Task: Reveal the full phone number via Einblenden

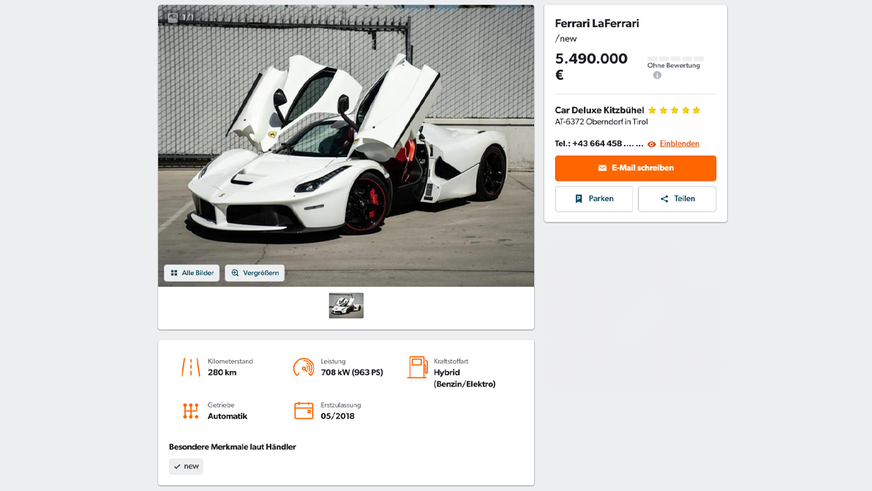Action: 679,143
